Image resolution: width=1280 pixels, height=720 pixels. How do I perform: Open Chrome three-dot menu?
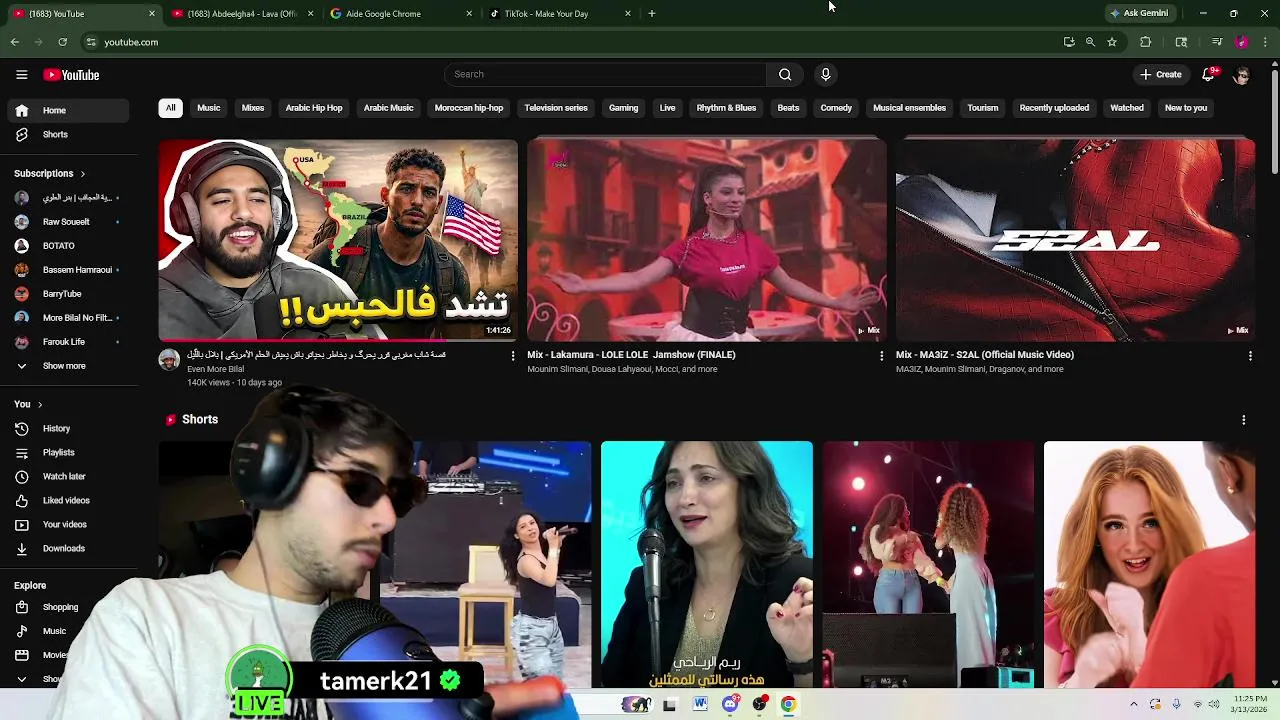pos(1266,42)
